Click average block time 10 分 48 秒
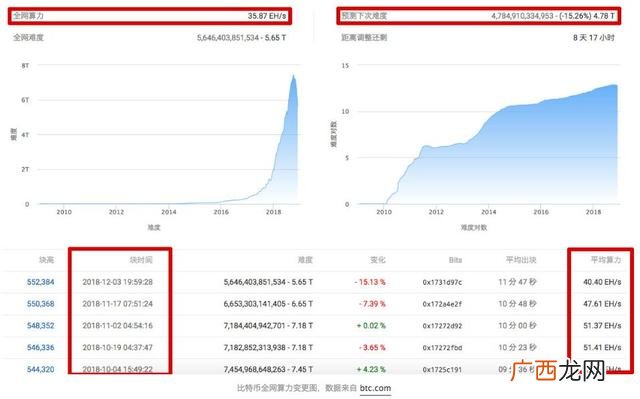This screenshot has width=640, height=399. click(x=517, y=304)
